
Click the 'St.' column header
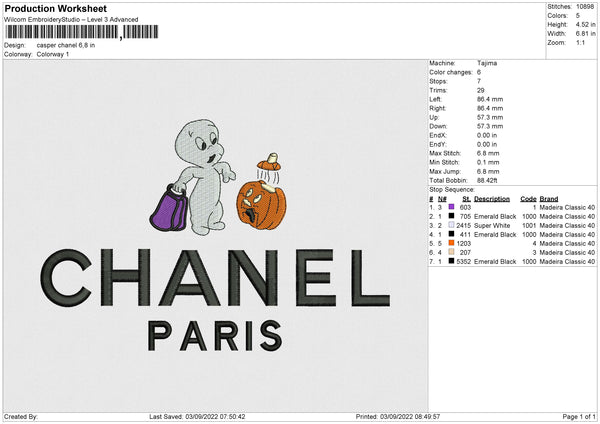pyautogui.click(x=466, y=199)
